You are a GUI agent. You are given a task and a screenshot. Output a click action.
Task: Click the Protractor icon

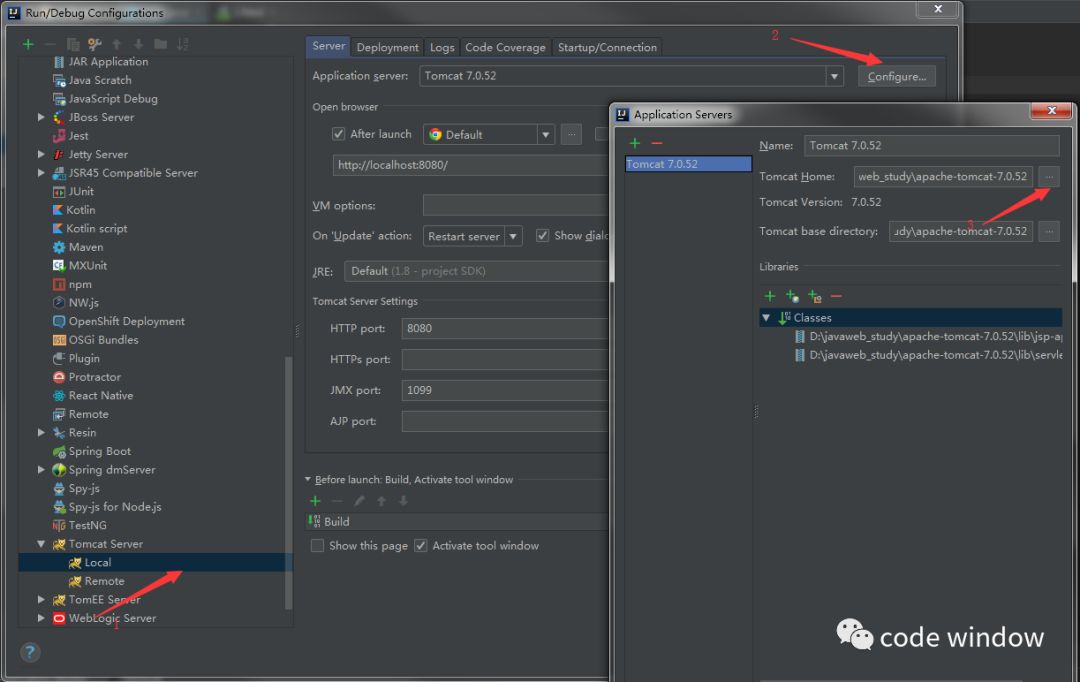(x=59, y=377)
